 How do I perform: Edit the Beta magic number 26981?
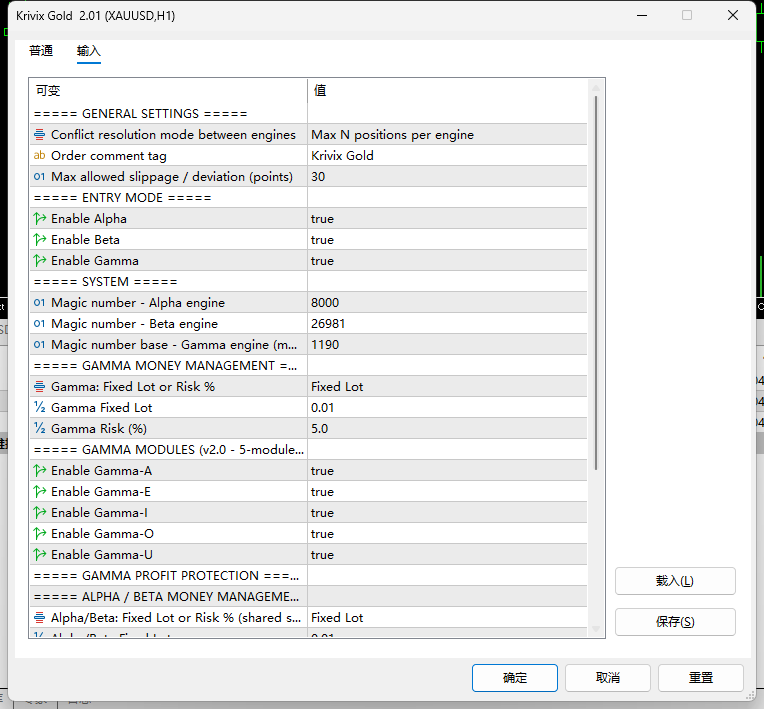(447, 324)
